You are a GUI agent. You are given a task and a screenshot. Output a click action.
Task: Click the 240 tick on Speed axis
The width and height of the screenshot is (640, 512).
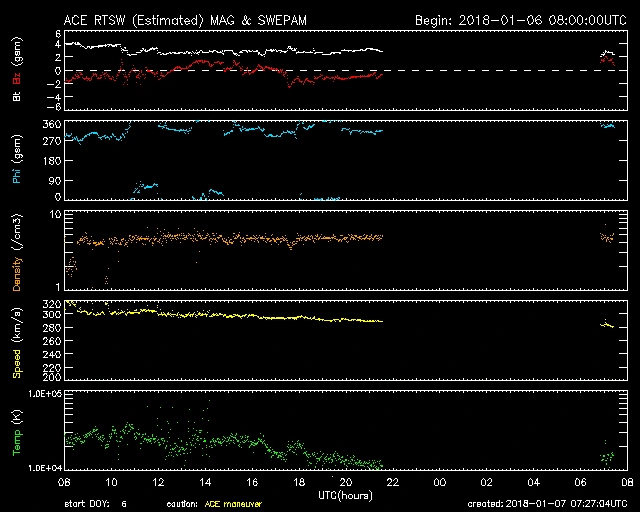click(52, 354)
